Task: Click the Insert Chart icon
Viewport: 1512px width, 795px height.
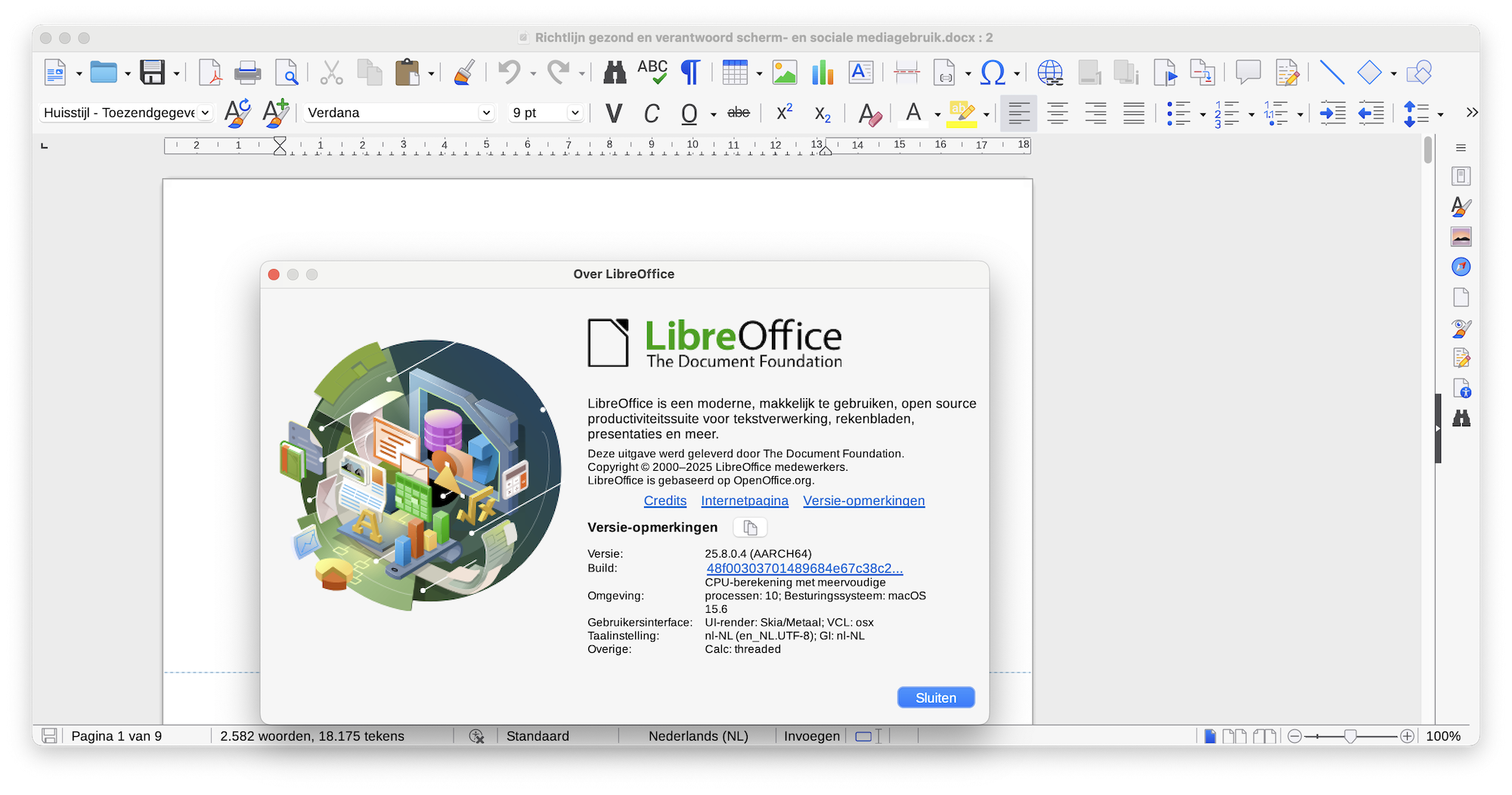Action: click(822, 73)
